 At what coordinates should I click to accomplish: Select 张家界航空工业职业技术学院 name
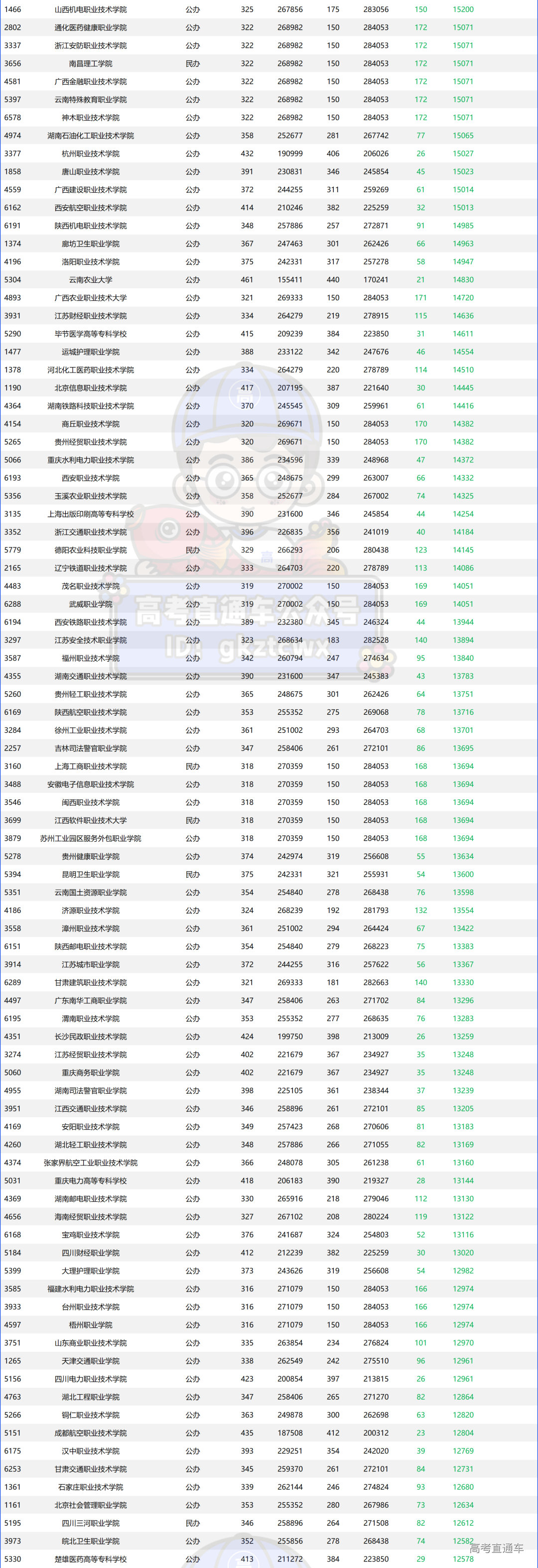tap(91, 1163)
